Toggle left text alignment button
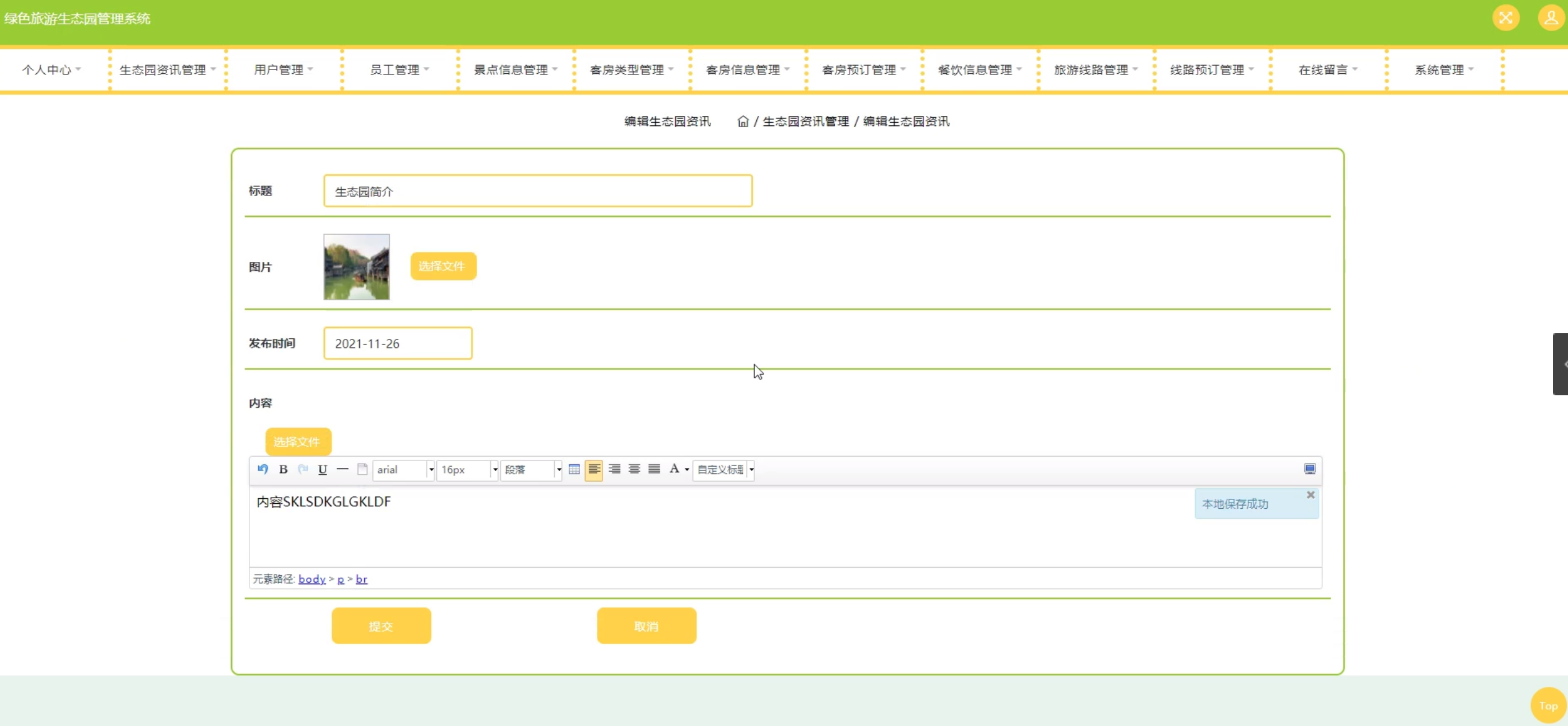The image size is (1568, 726). coord(594,469)
